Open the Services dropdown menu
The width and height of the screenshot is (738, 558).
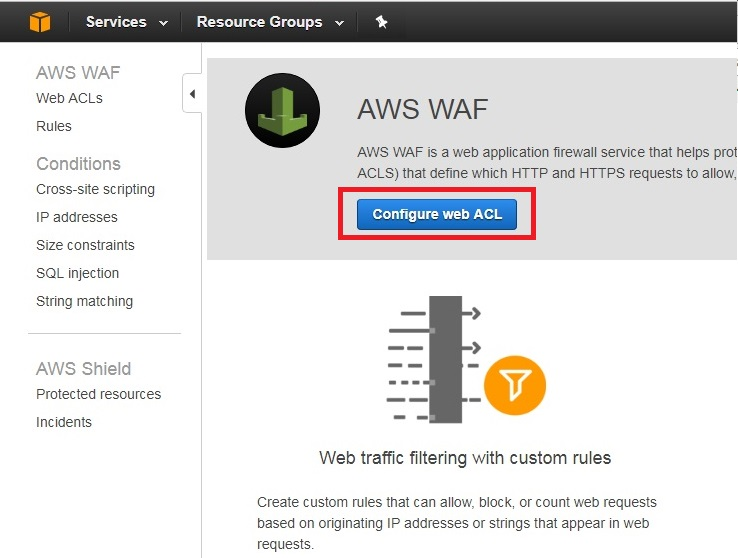tap(127, 22)
